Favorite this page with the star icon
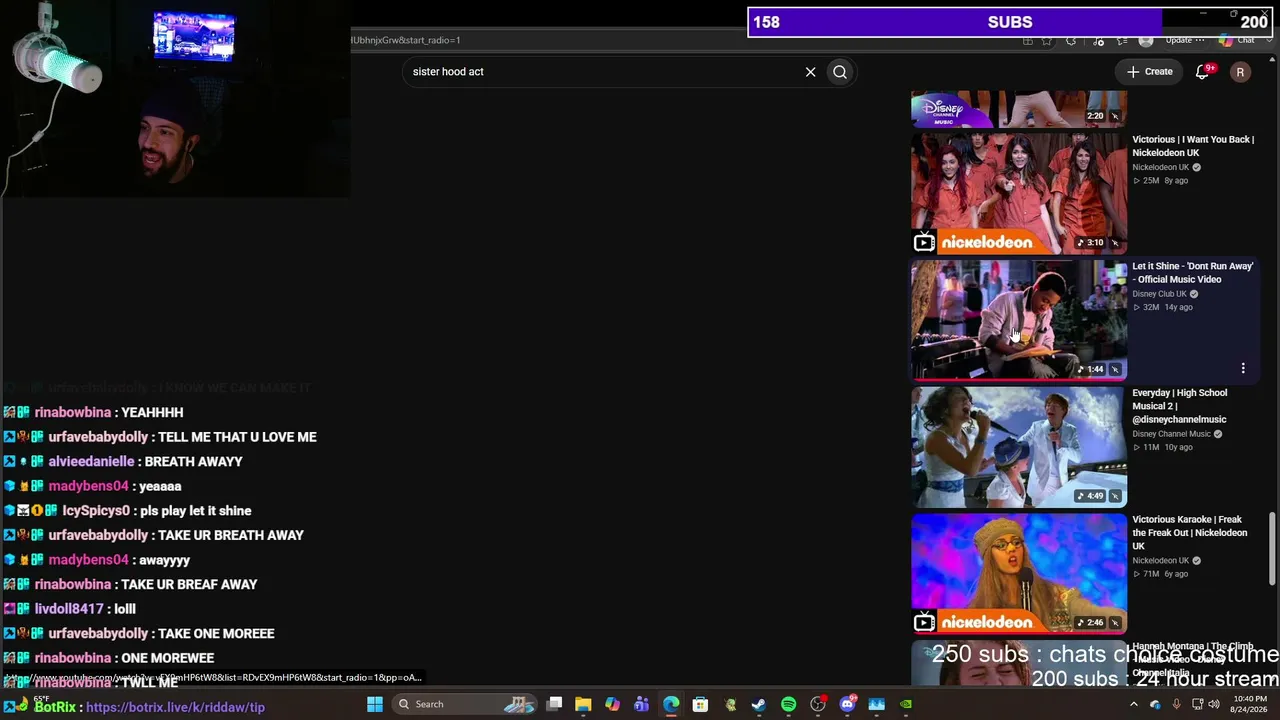The width and height of the screenshot is (1280, 720). (x=1047, y=40)
